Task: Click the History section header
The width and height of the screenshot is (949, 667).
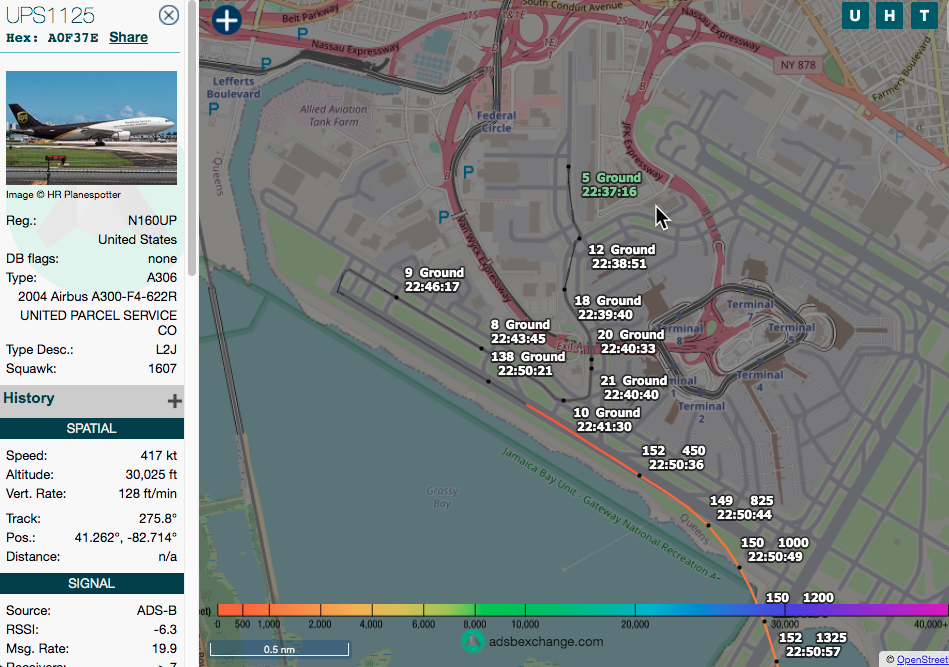Action: (92, 399)
